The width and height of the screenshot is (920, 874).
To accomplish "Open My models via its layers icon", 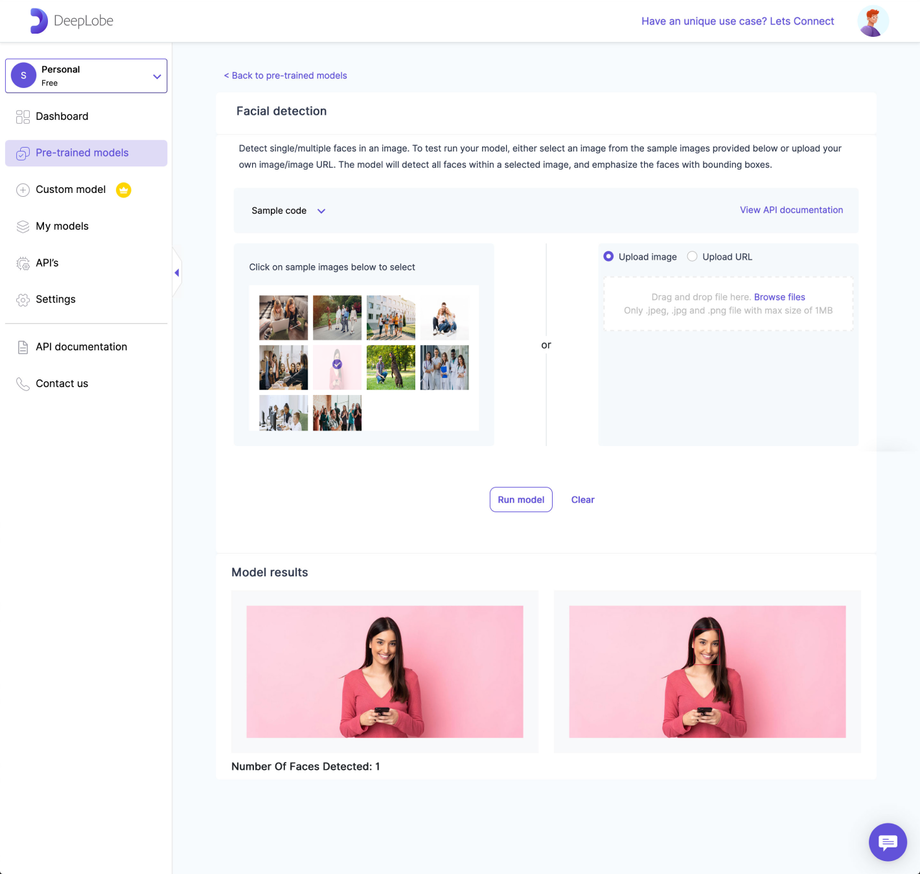I will point(22,226).
